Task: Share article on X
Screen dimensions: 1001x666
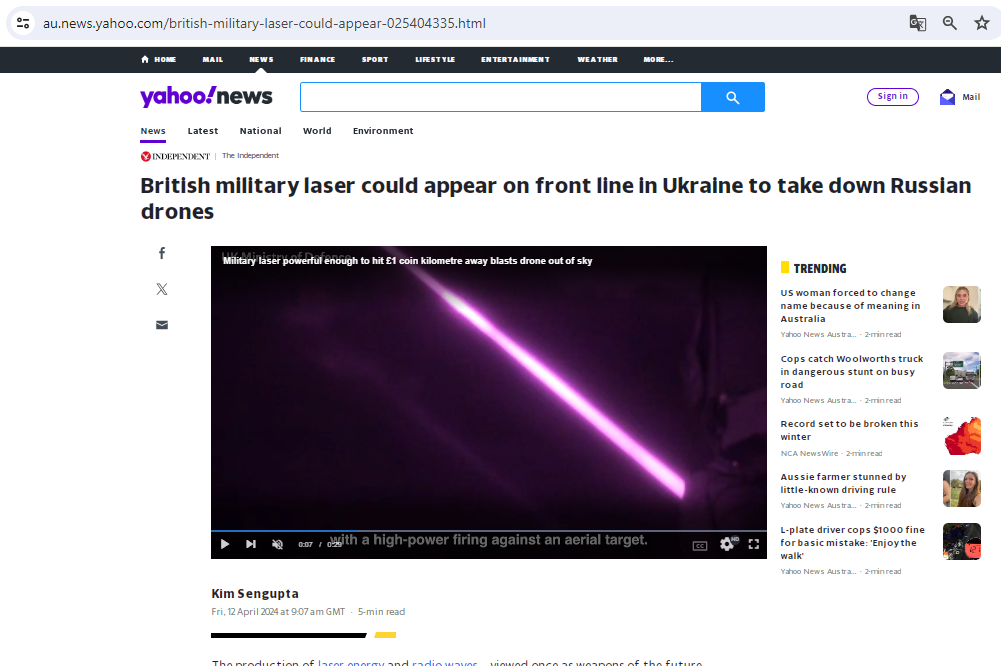Action: [162, 289]
